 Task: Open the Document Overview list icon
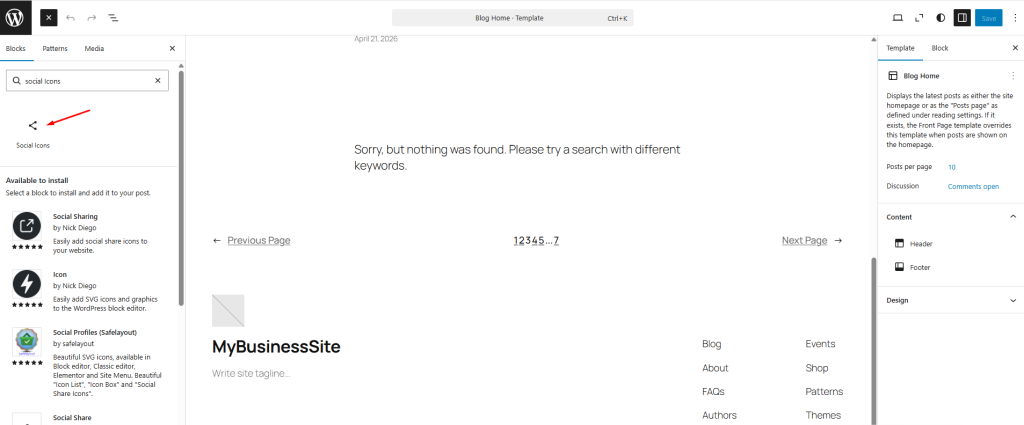(x=113, y=18)
